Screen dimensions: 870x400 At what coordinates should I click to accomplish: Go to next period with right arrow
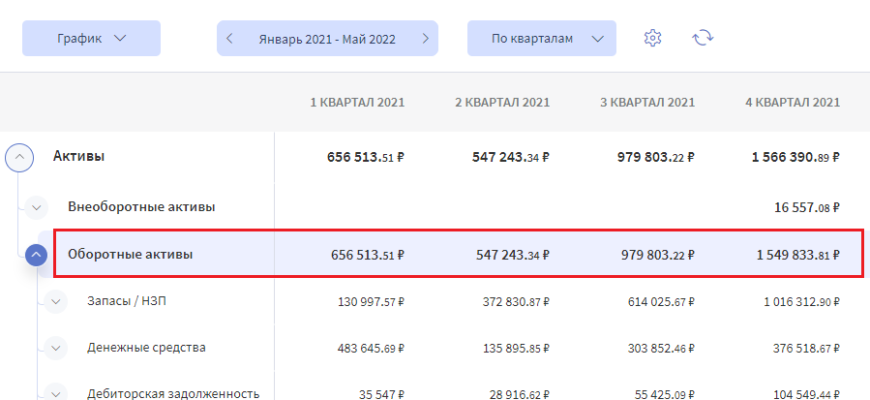[x=425, y=39]
